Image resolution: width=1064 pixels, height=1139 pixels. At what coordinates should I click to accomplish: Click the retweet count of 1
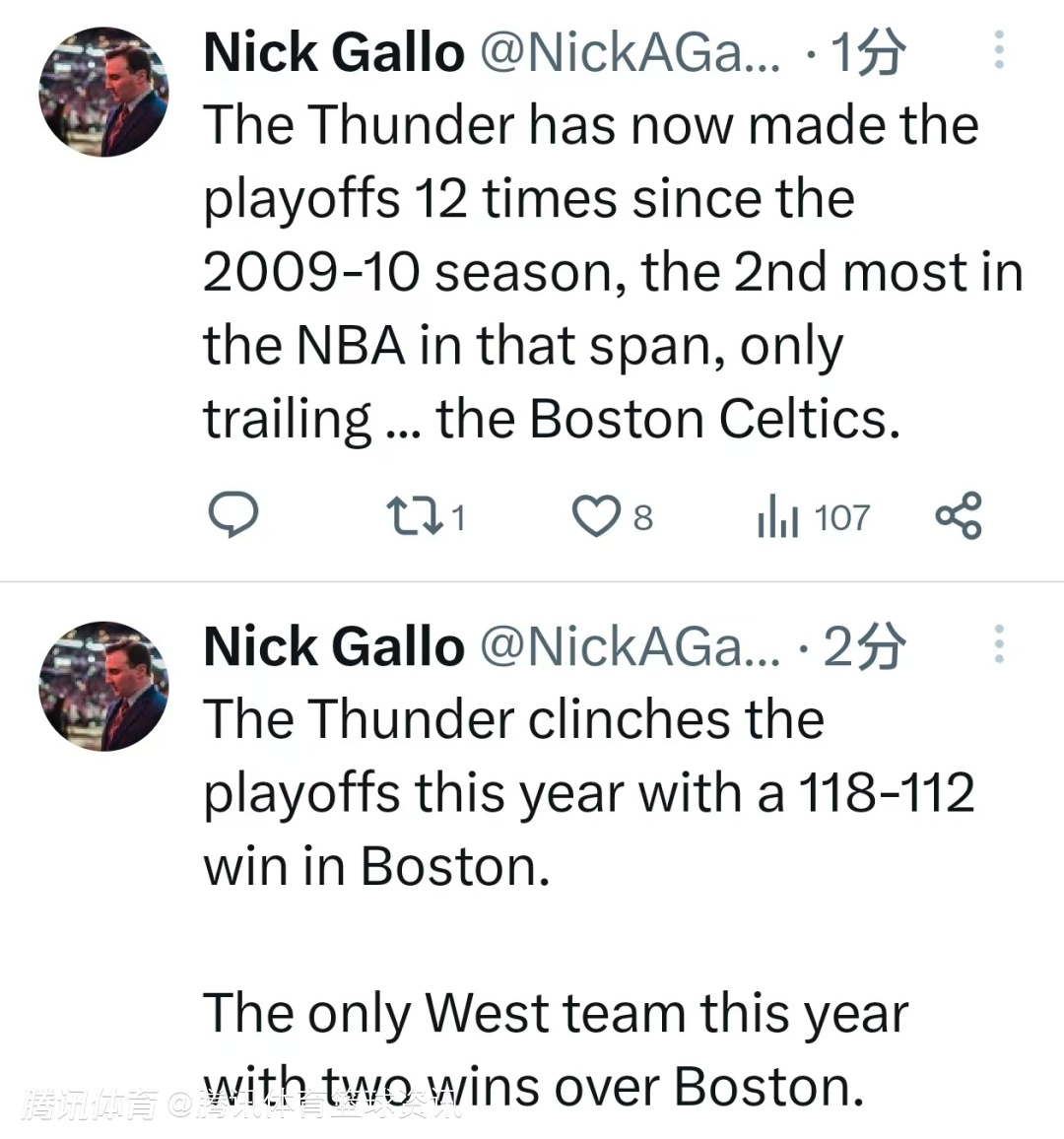(457, 517)
